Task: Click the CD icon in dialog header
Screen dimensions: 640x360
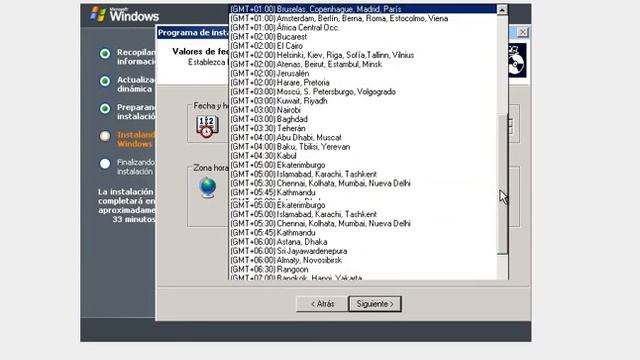Action: (x=517, y=61)
